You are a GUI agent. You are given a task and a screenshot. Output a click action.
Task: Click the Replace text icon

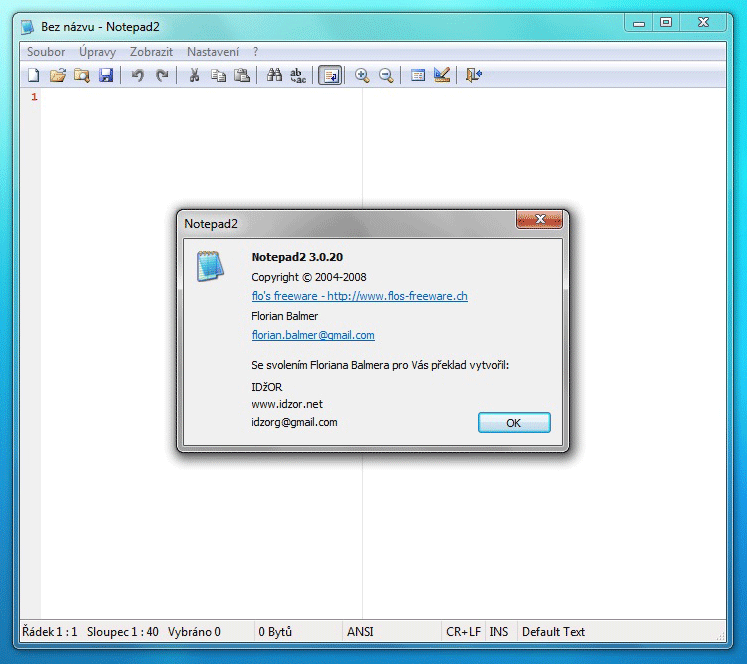pos(298,75)
